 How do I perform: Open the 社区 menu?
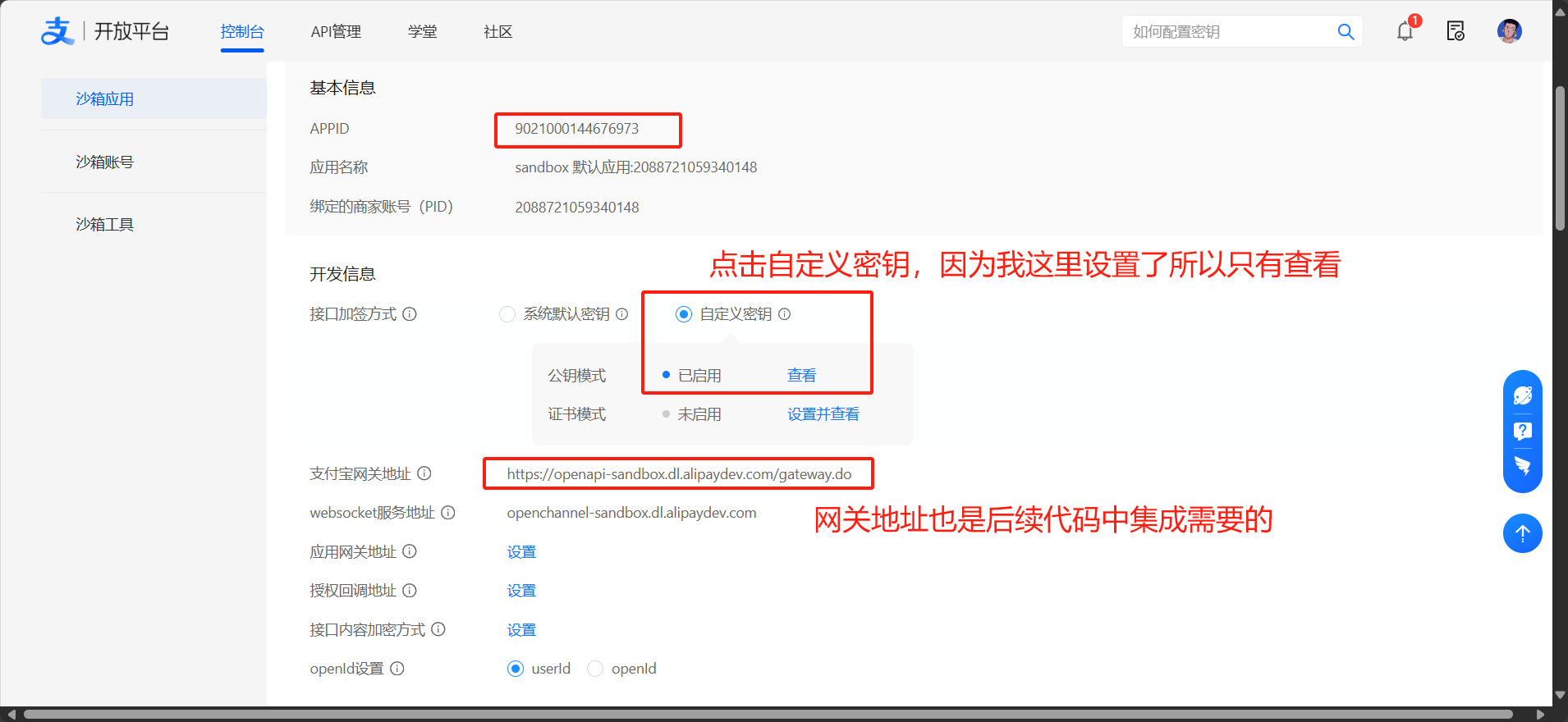[498, 32]
